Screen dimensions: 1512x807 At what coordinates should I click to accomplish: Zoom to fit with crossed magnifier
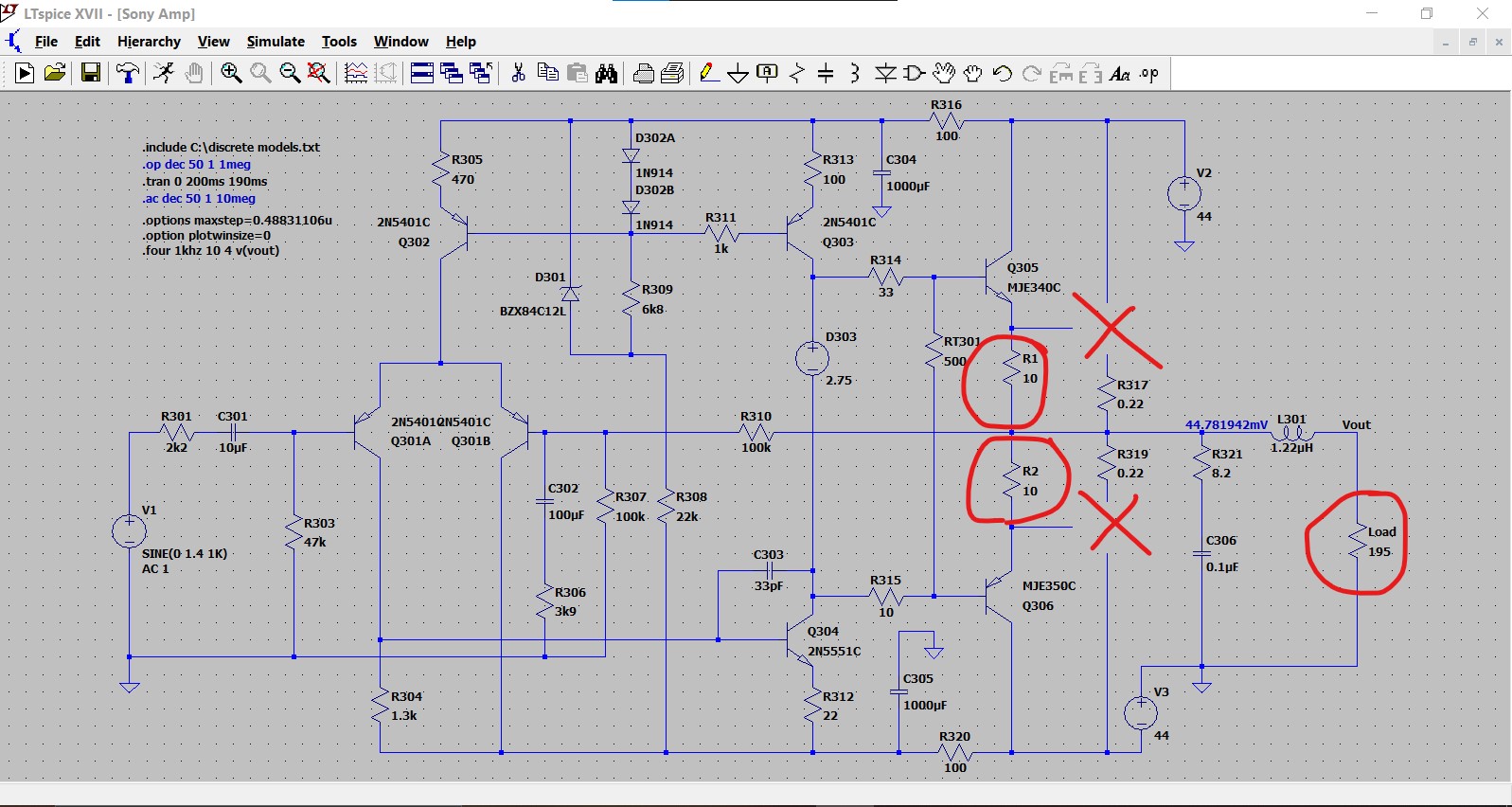(319, 73)
